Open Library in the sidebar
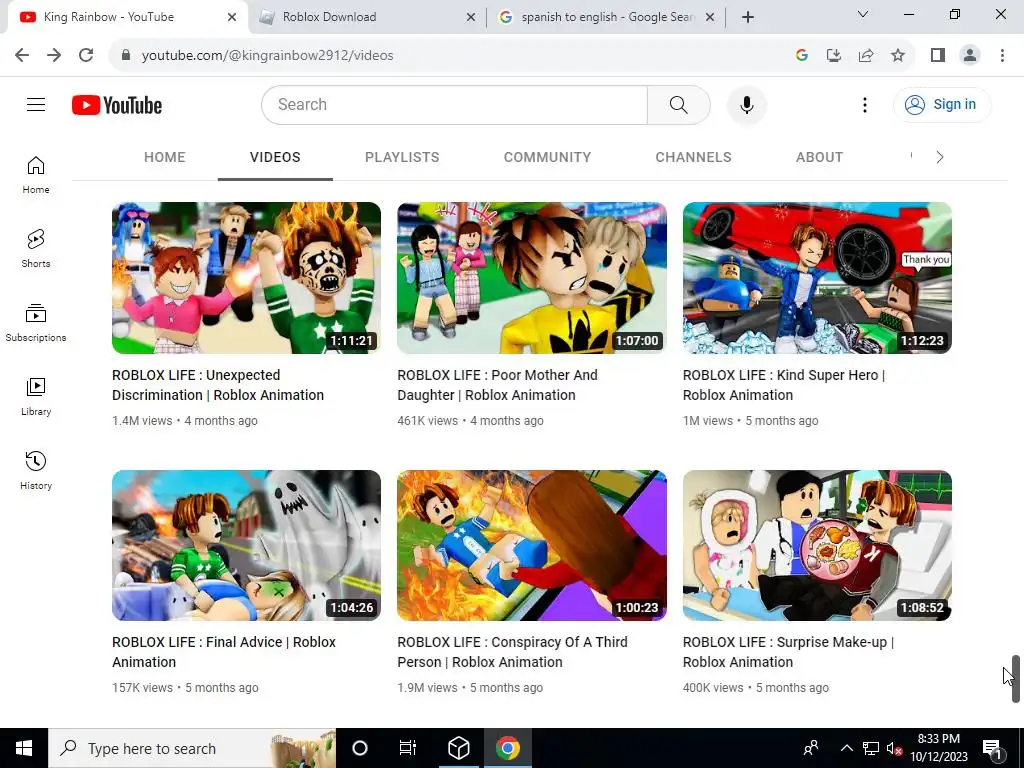 point(36,396)
